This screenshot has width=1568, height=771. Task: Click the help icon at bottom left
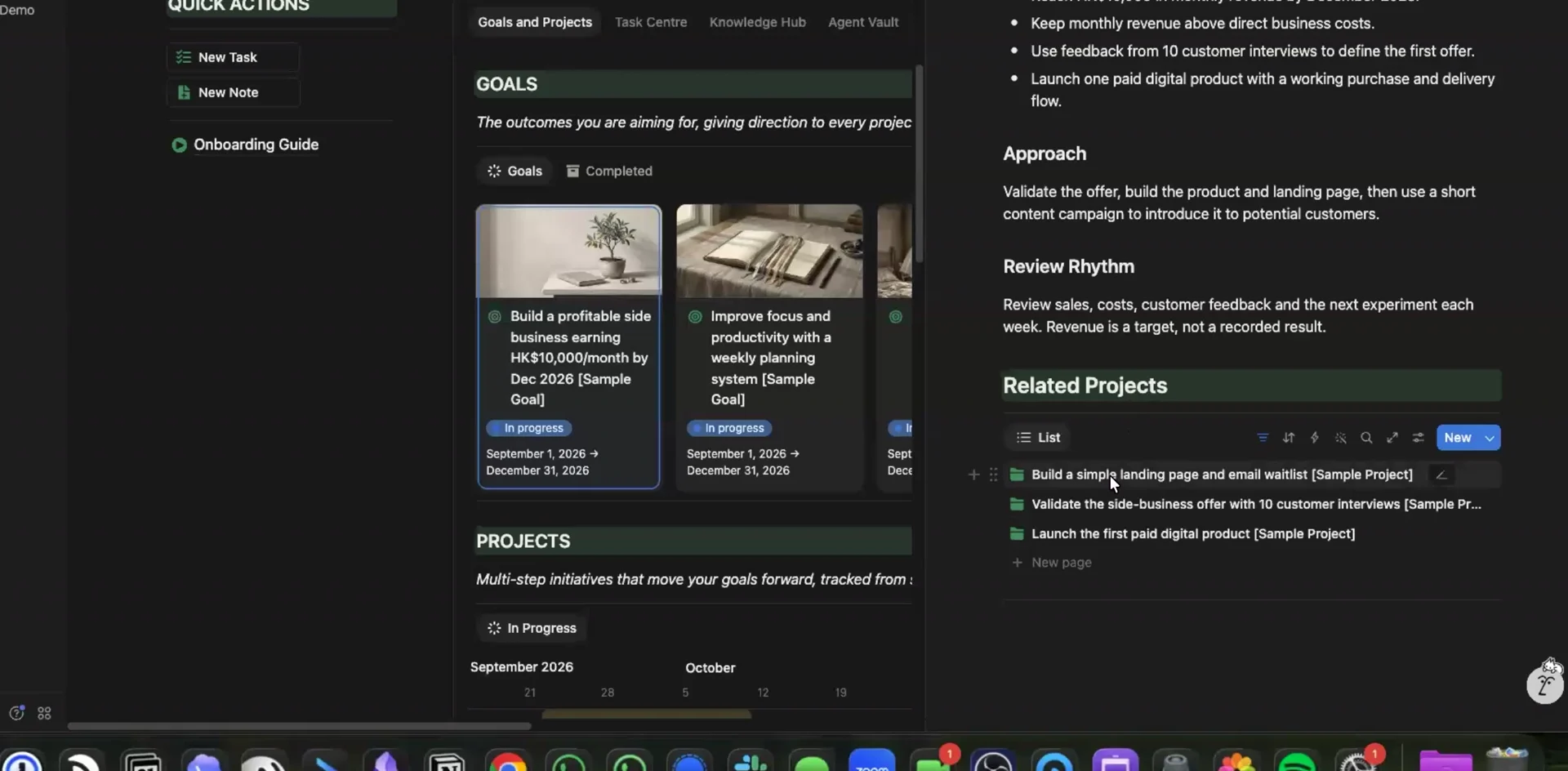click(x=16, y=712)
